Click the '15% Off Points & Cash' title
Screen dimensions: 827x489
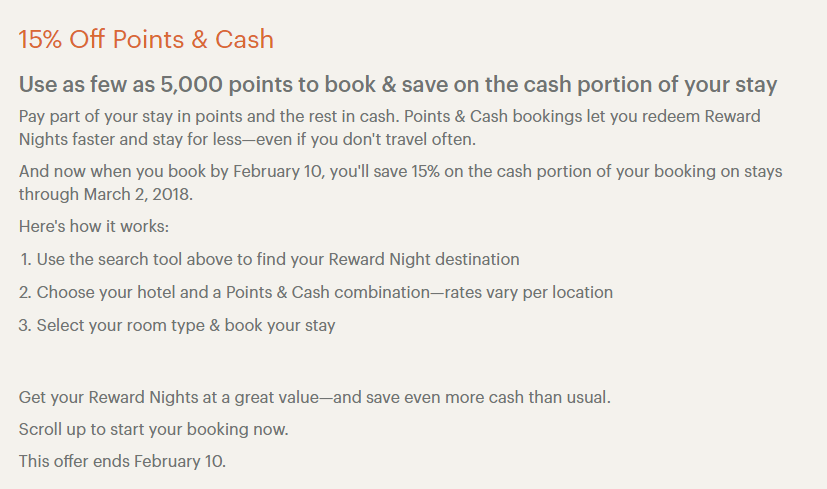pos(146,40)
